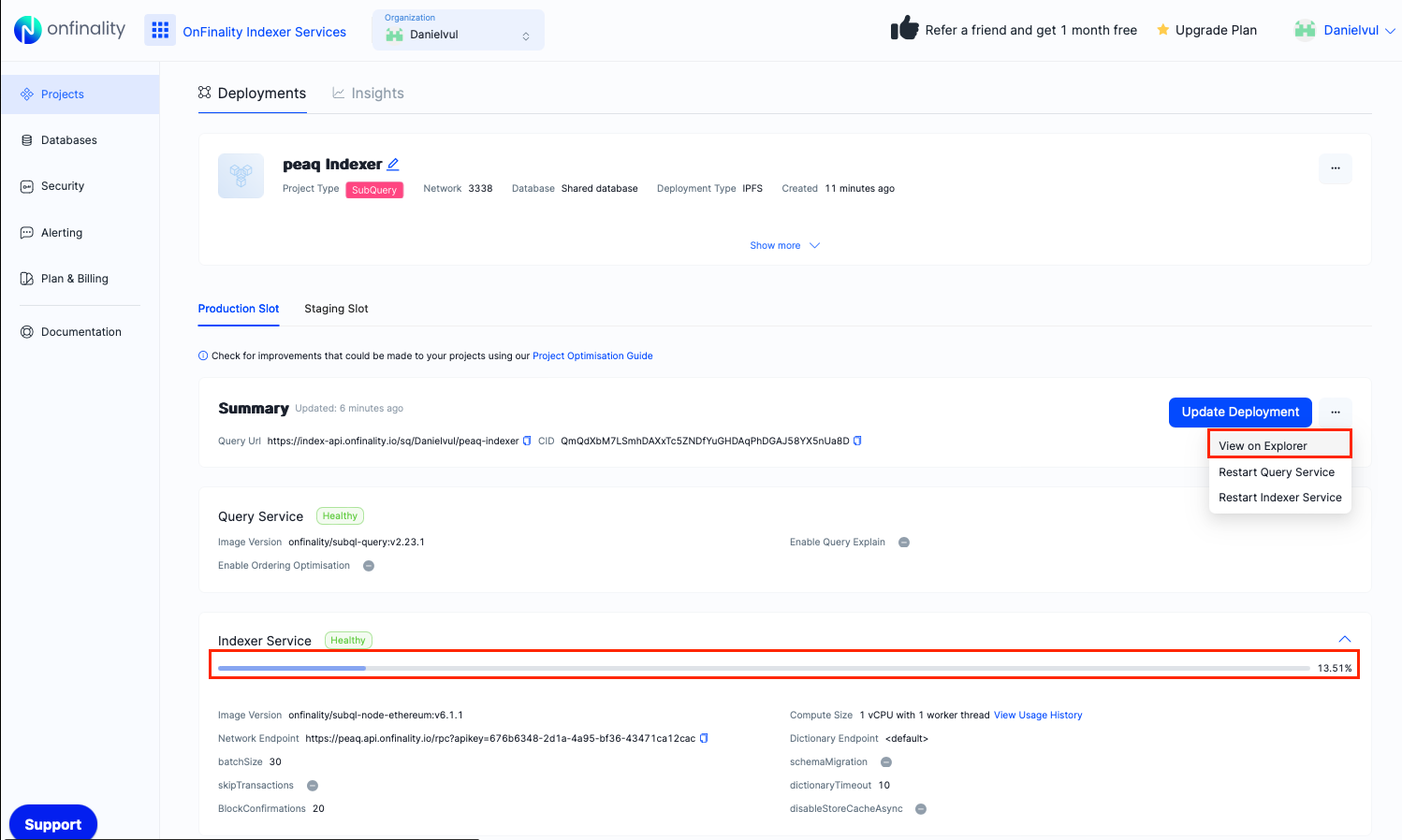1402x840 pixels.
Task: Open the Organization Danielvul selector
Action: click(x=458, y=29)
